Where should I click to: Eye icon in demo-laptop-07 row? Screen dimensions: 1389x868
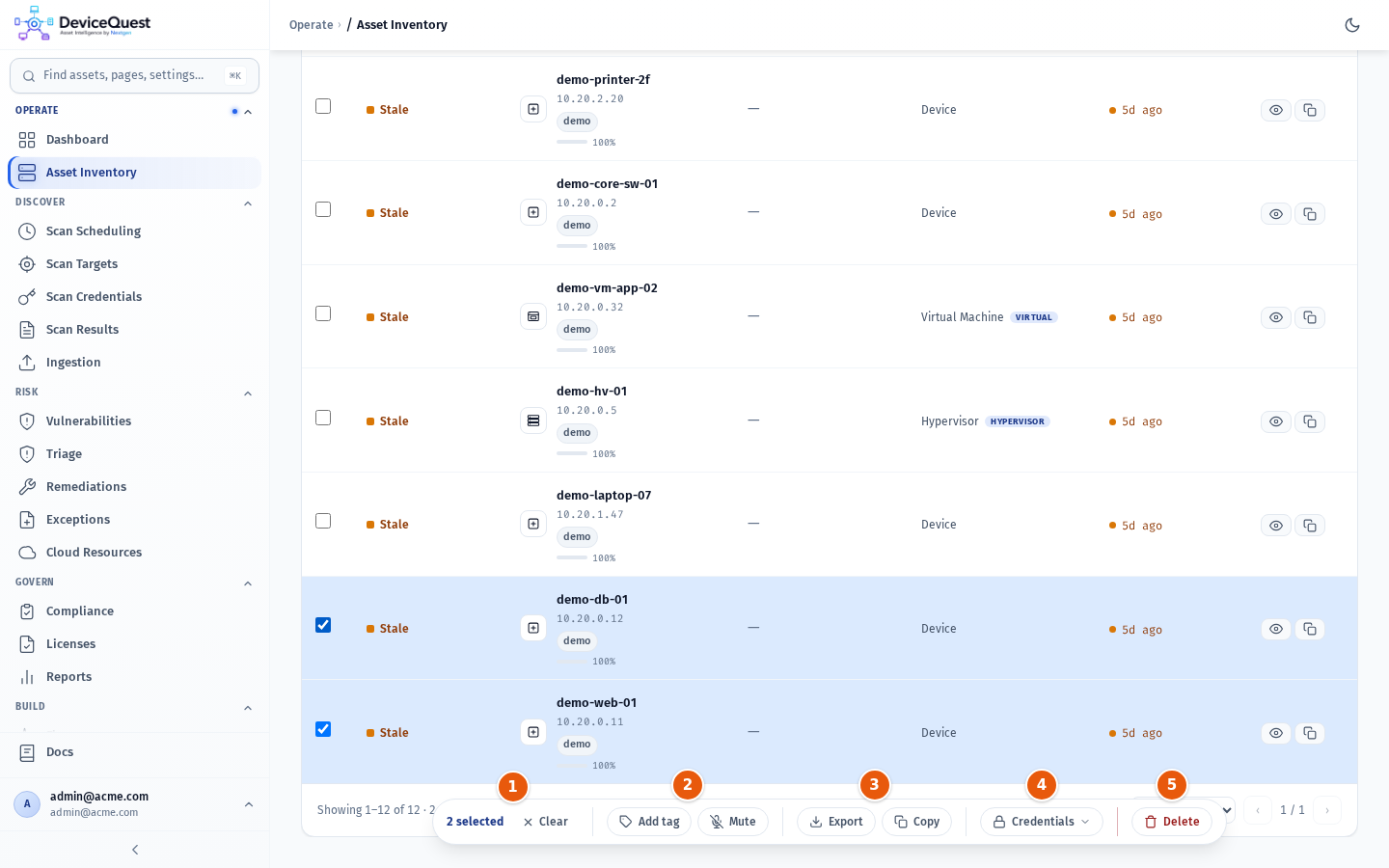(1276, 526)
